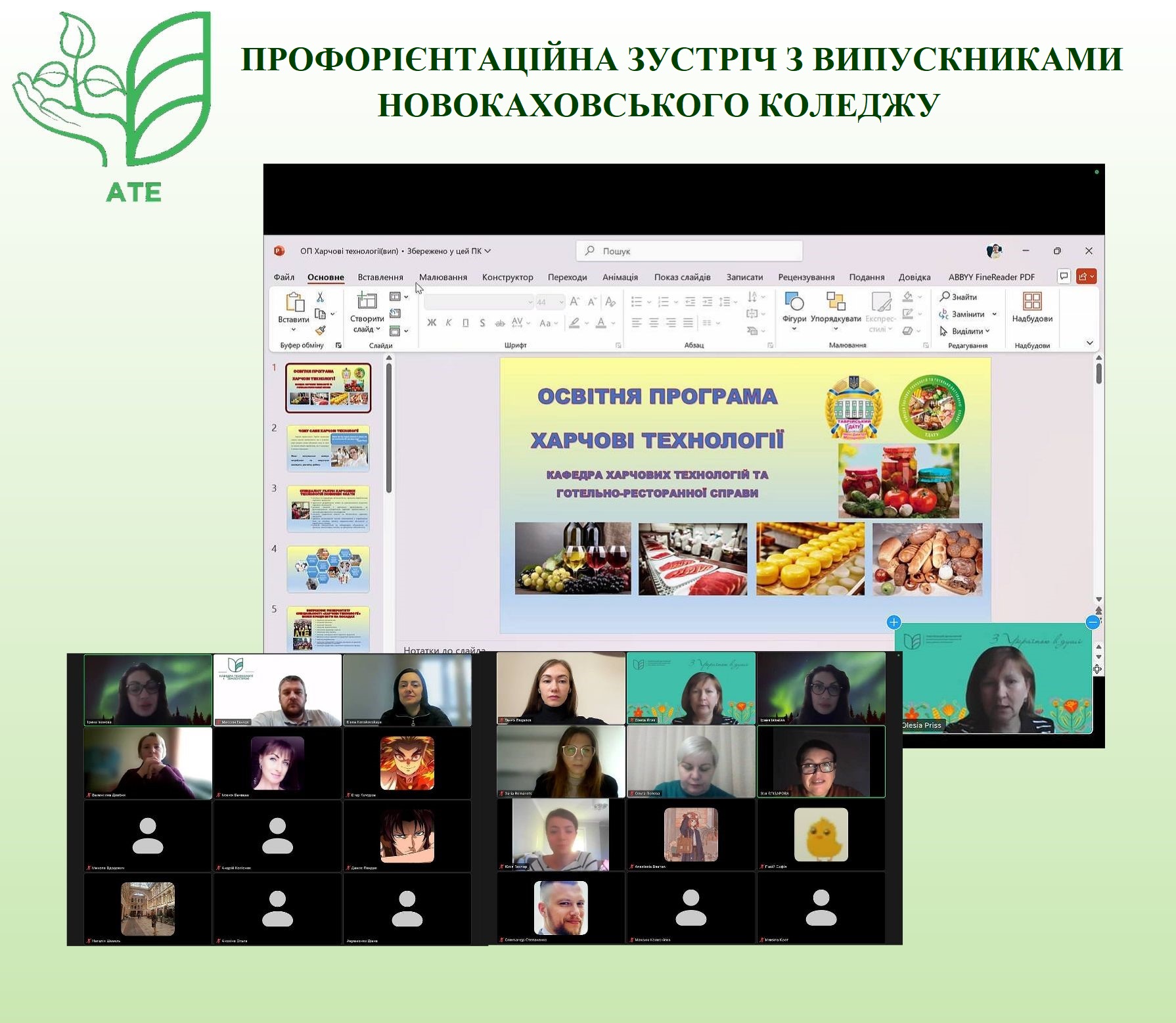Toggle bold with the Ж button
The height and width of the screenshot is (1023, 1176).
[432, 323]
